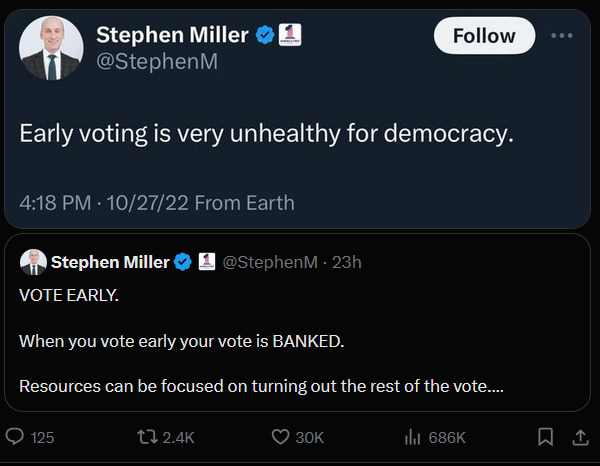View the main author's large profile photo

[x=52, y=49]
